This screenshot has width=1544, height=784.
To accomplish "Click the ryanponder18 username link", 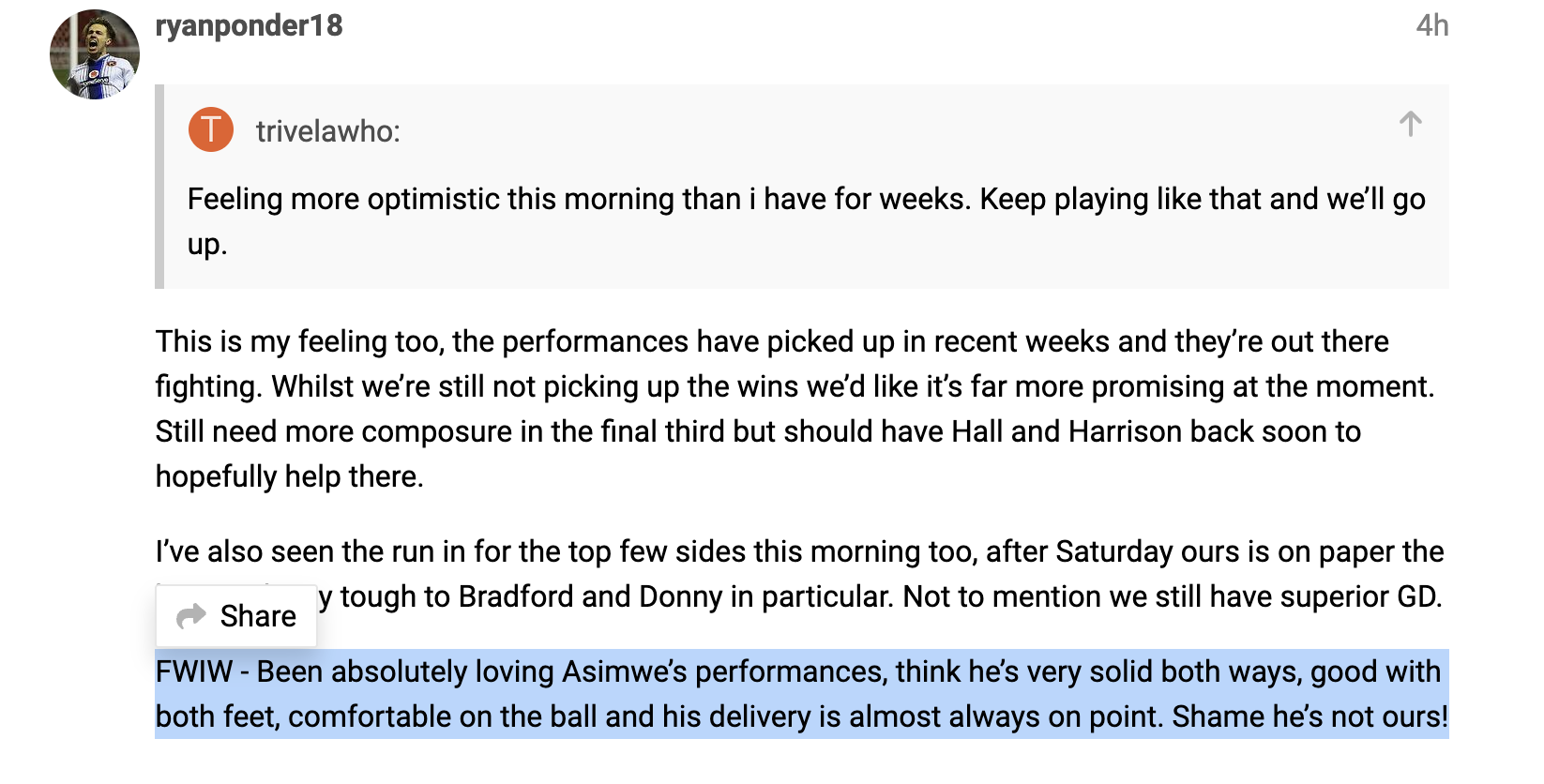I will point(249,25).
